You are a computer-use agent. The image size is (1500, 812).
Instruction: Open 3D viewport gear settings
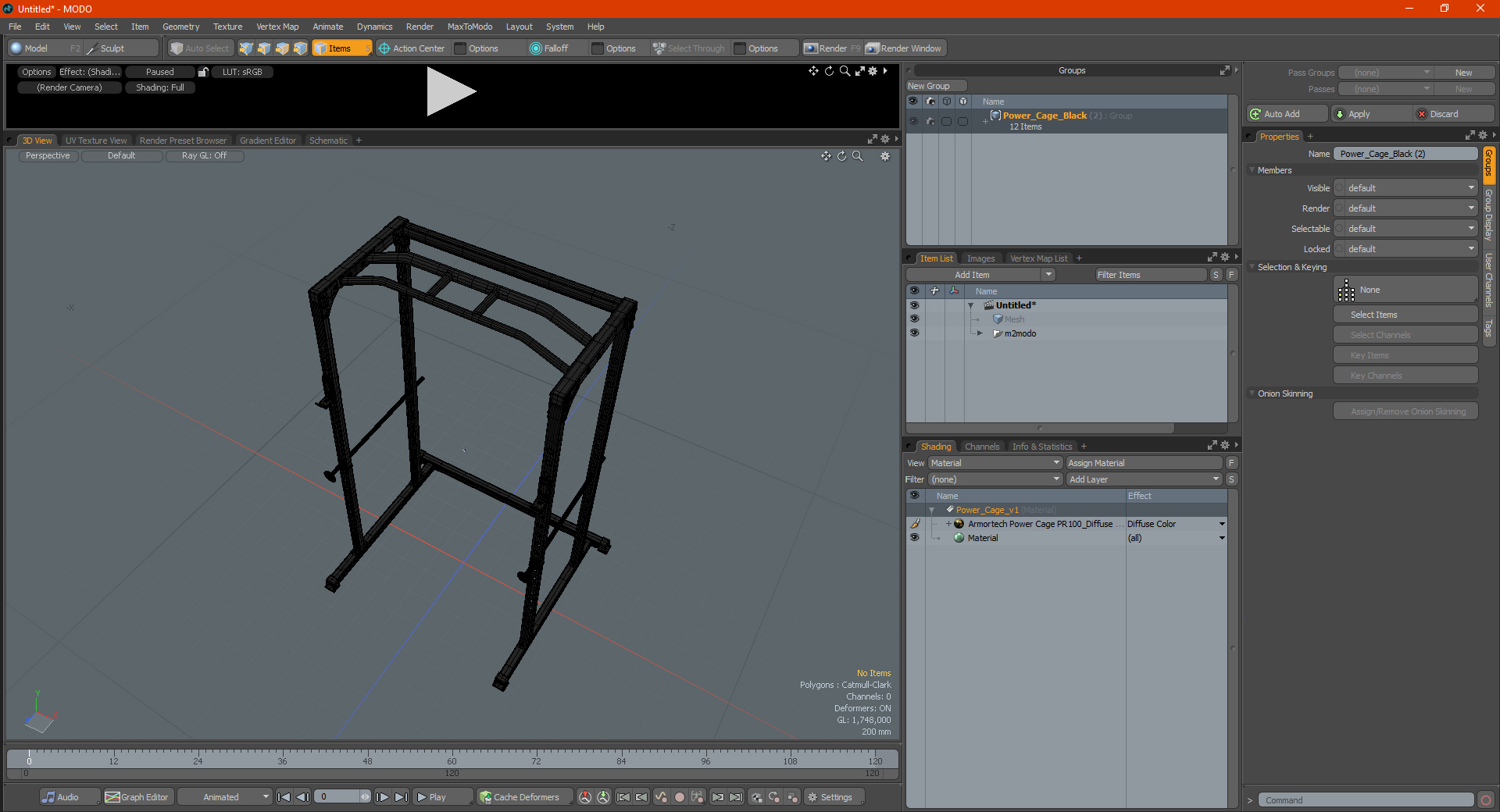(x=885, y=156)
